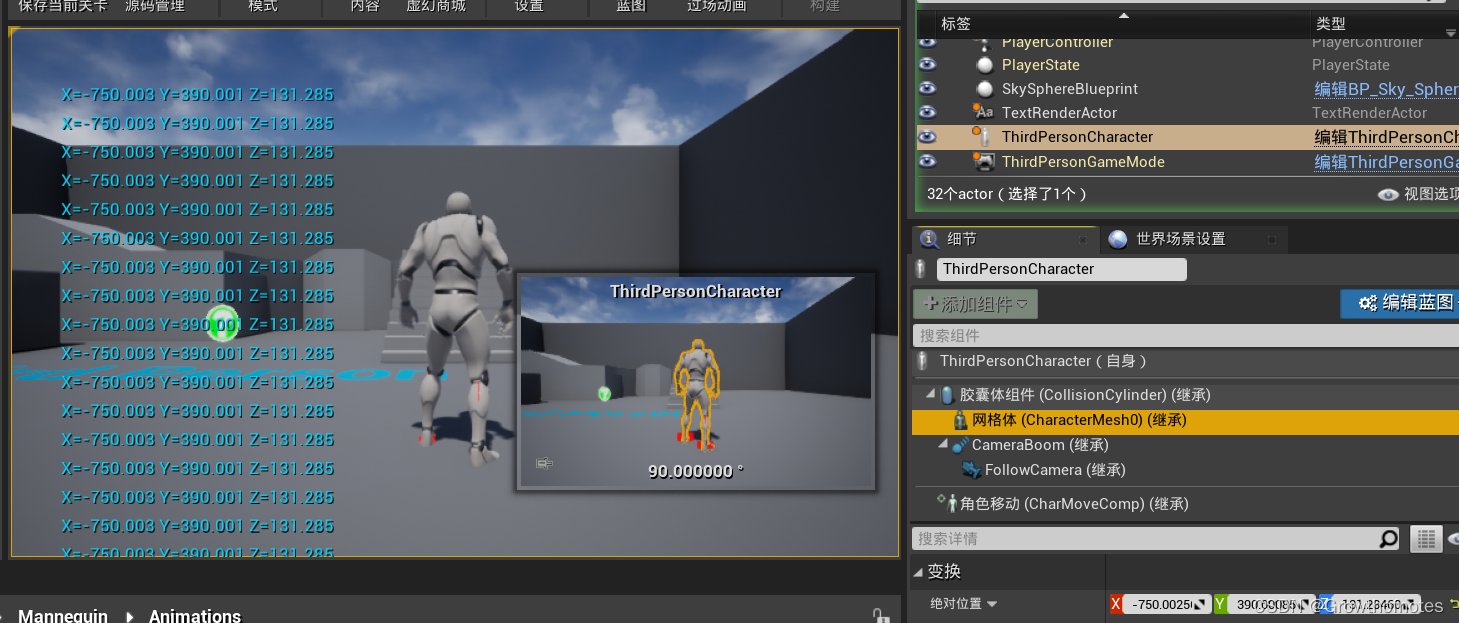Open 编辑ThirdPersonGameMode blueprint link
The image size is (1459, 623).
(x=1386, y=161)
